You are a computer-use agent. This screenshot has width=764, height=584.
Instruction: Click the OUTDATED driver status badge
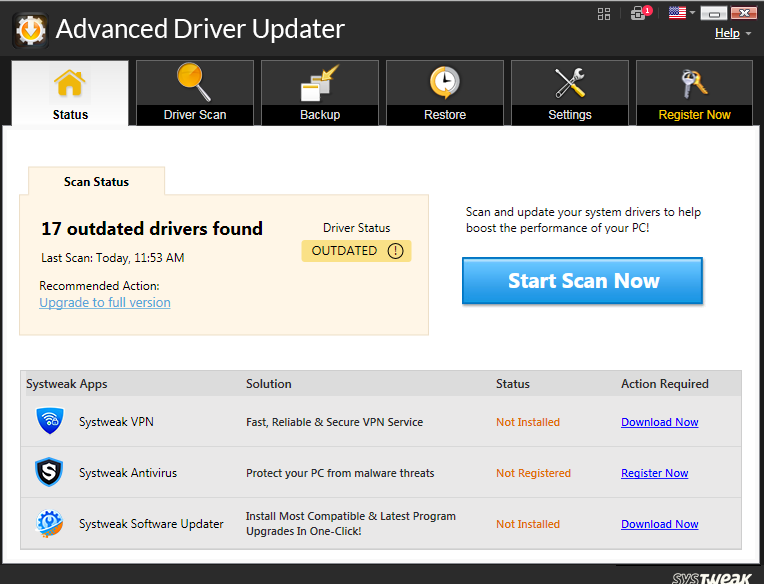point(356,251)
